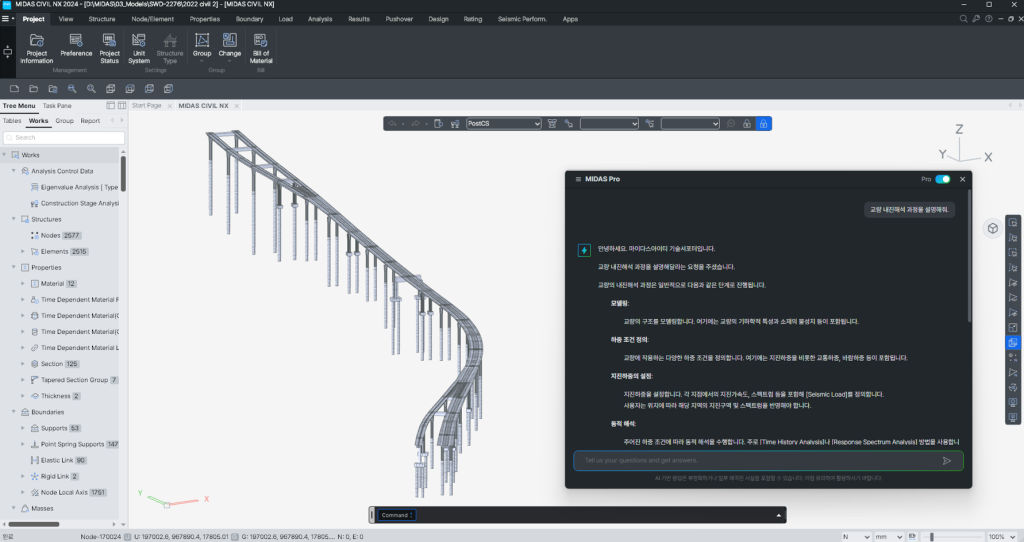Open the Unit System tool
Image resolution: width=1024 pixels, height=542 pixels.
138,48
